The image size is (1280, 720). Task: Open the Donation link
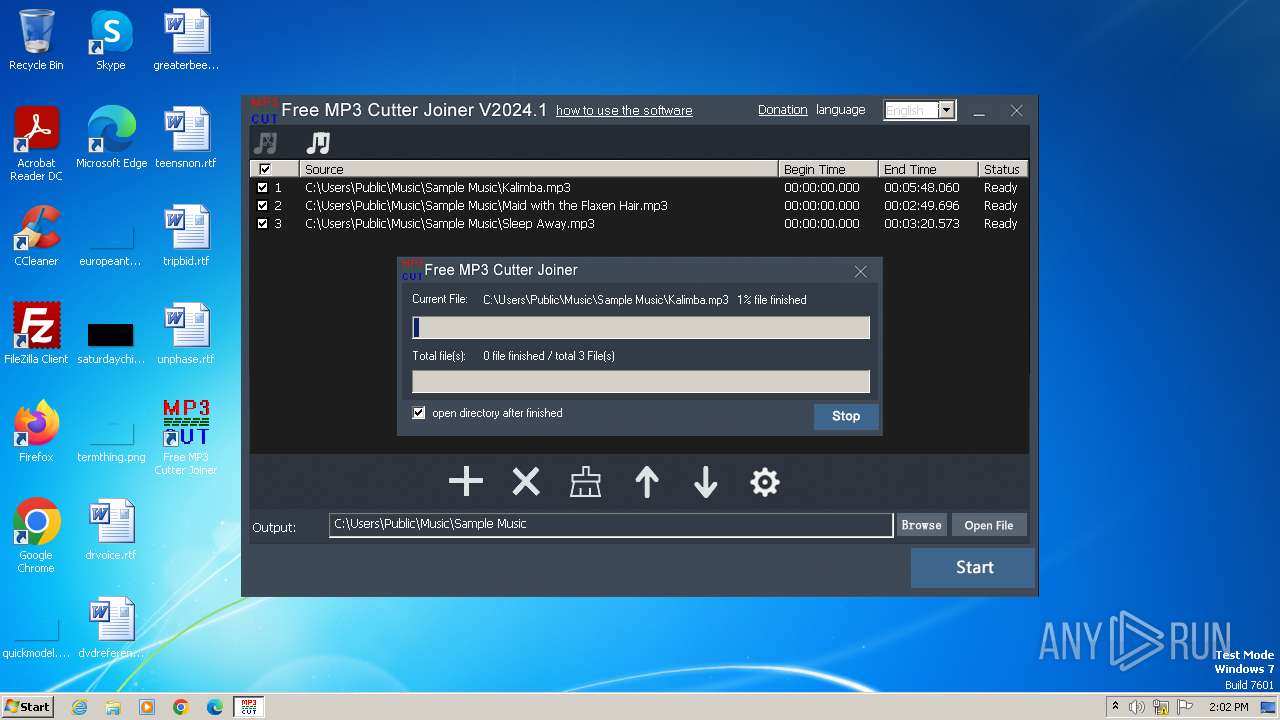pyautogui.click(x=782, y=110)
